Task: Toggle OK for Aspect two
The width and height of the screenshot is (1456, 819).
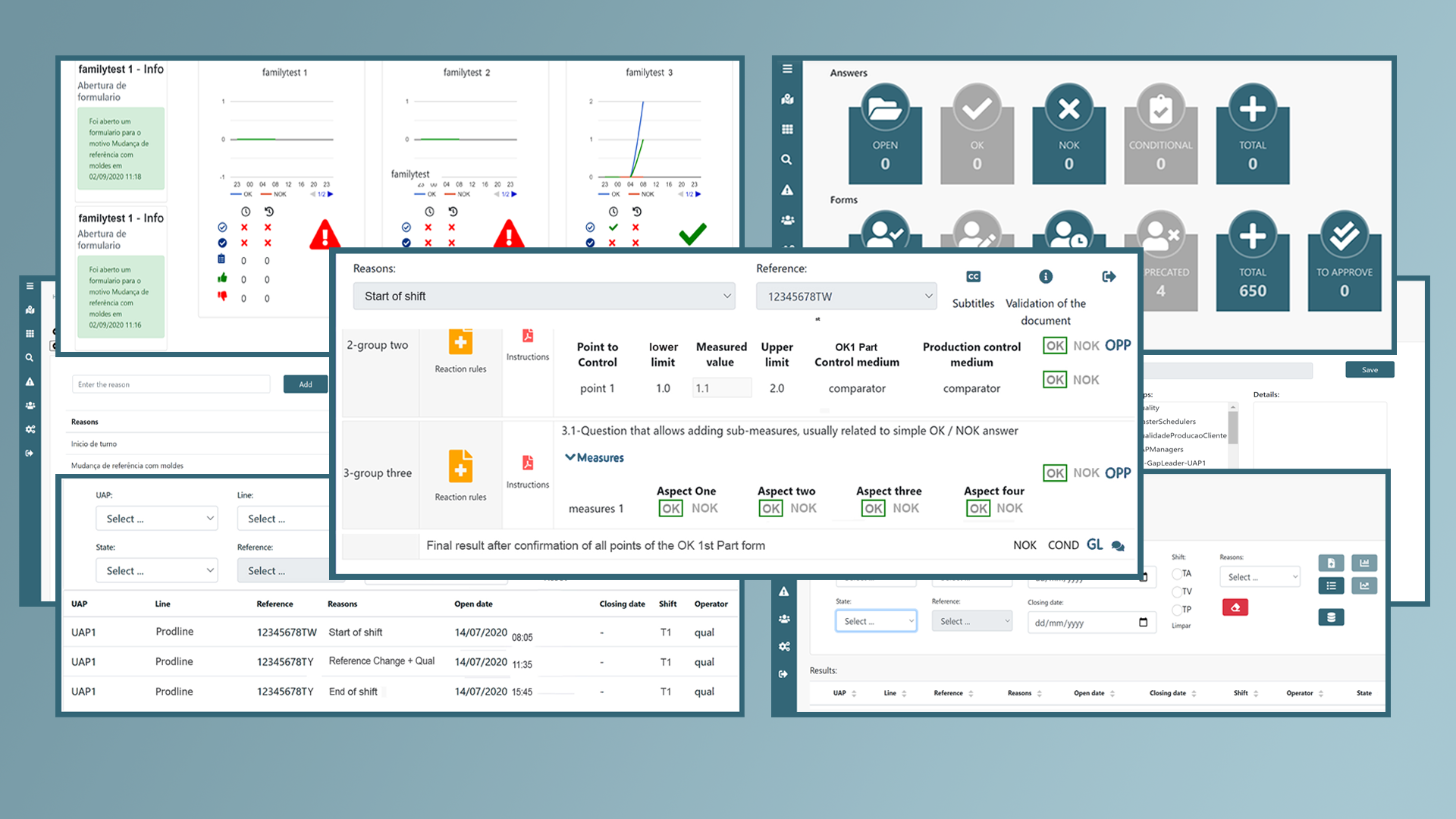Action: (x=771, y=509)
